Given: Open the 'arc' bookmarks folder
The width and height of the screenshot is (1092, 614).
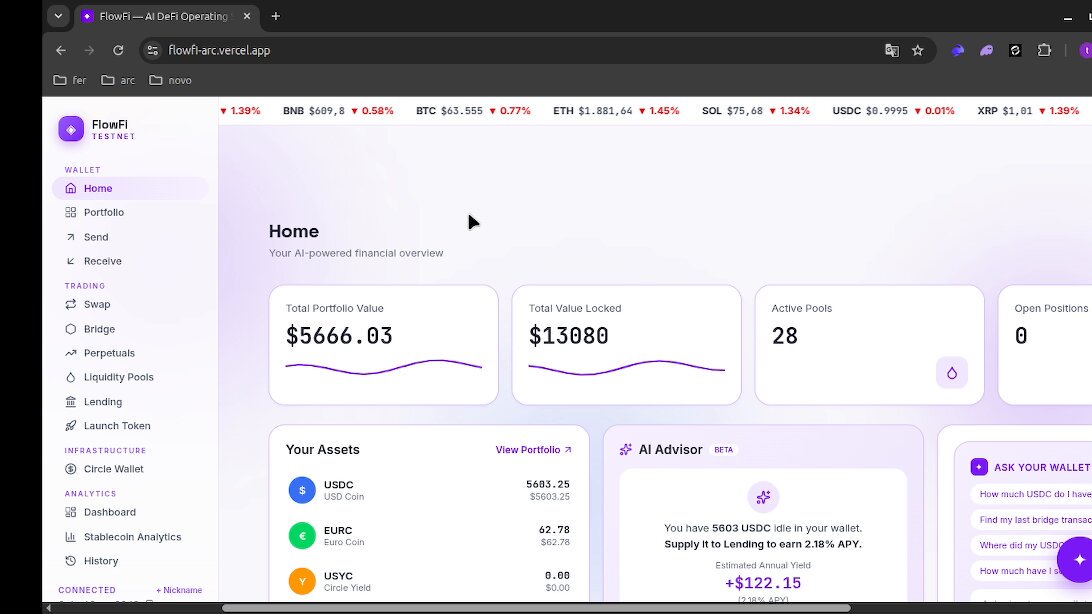Looking at the screenshot, I should click(x=118, y=80).
